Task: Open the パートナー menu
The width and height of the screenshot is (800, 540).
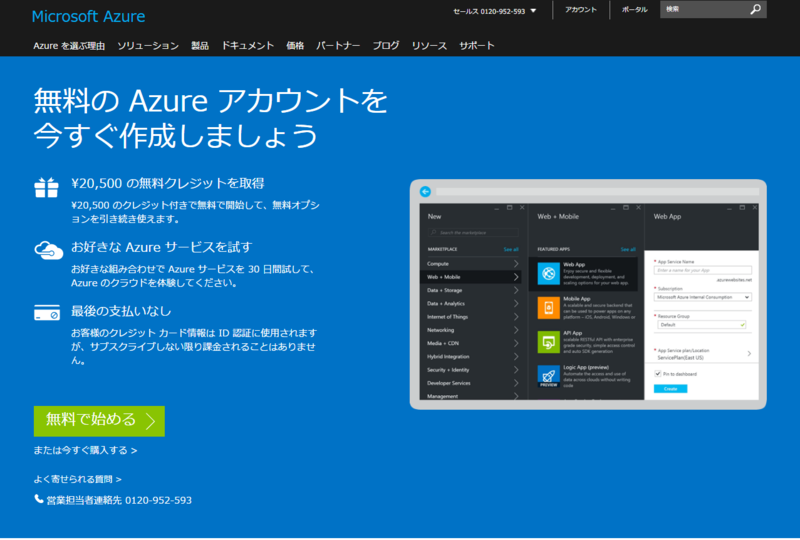Action: [x=338, y=46]
